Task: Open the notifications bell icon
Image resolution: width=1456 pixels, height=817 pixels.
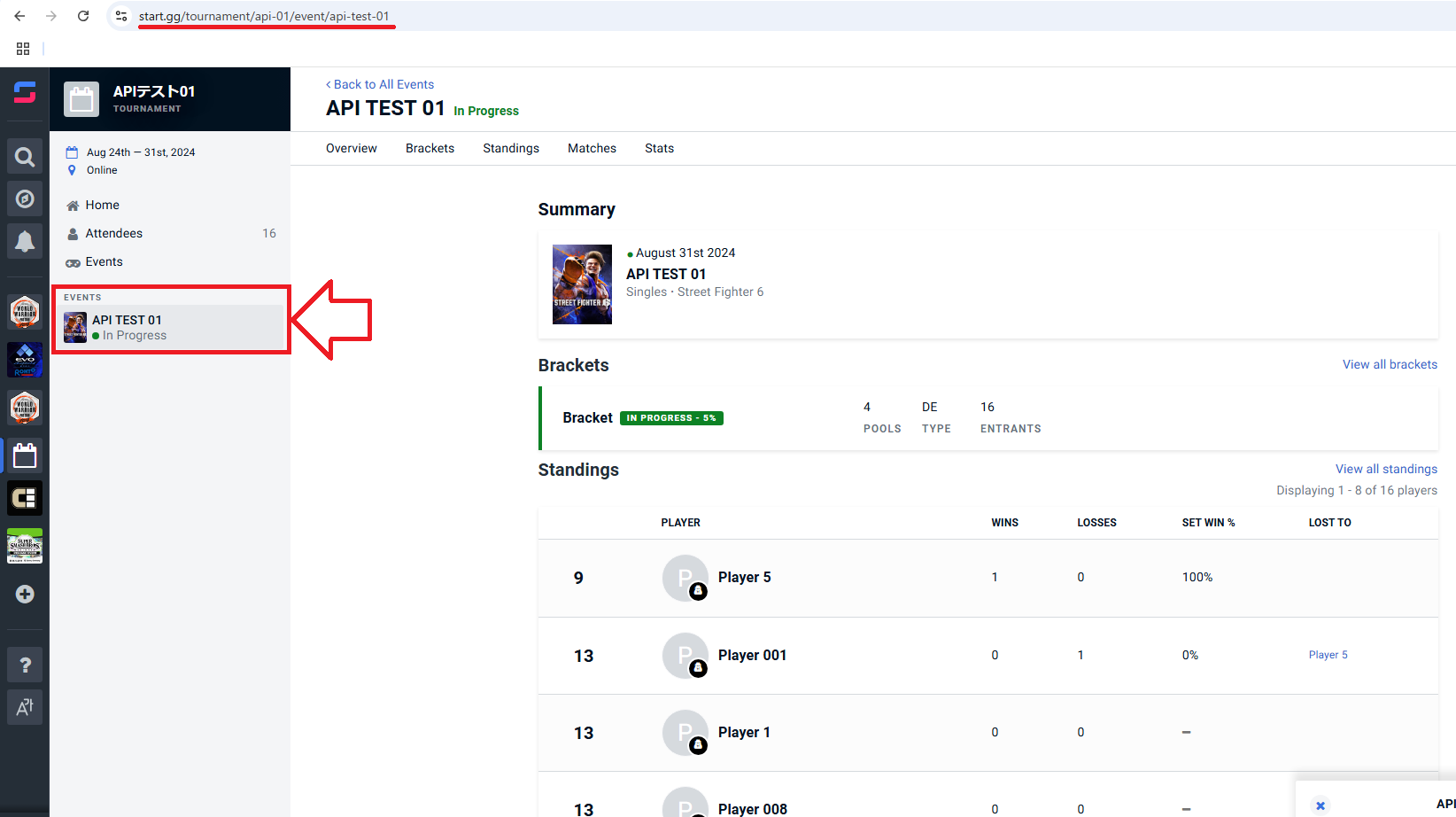Action: [x=25, y=241]
